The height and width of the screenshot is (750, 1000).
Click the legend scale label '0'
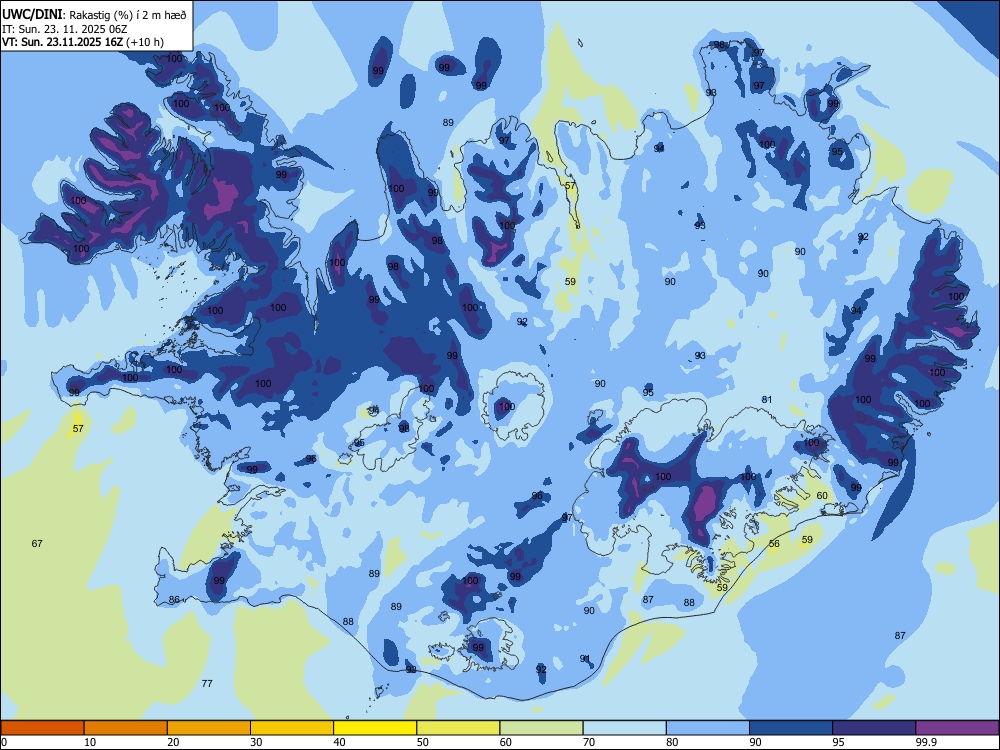click(x=4, y=742)
